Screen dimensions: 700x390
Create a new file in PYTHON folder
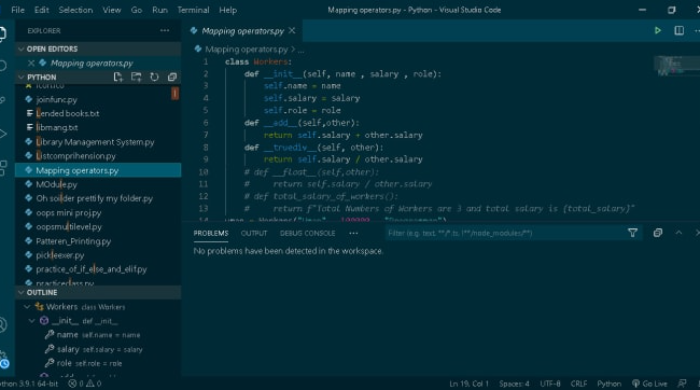coord(118,77)
